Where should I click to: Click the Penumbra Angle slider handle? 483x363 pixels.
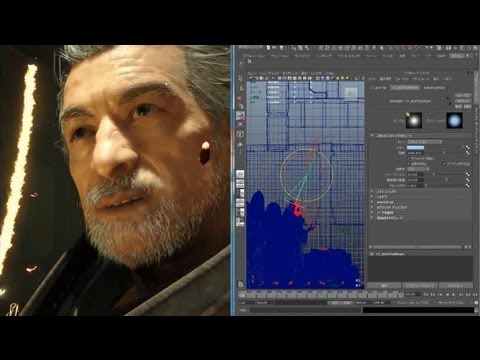446,180
